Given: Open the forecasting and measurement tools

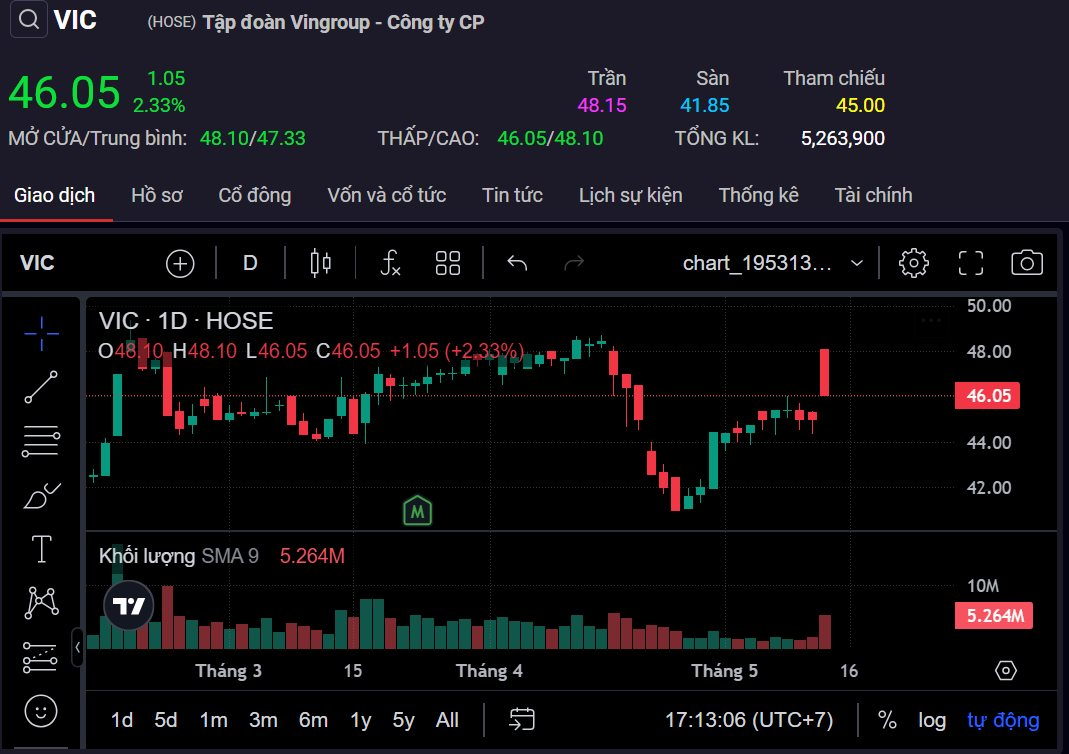Looking at the screenshot, I should coord(40,657).
